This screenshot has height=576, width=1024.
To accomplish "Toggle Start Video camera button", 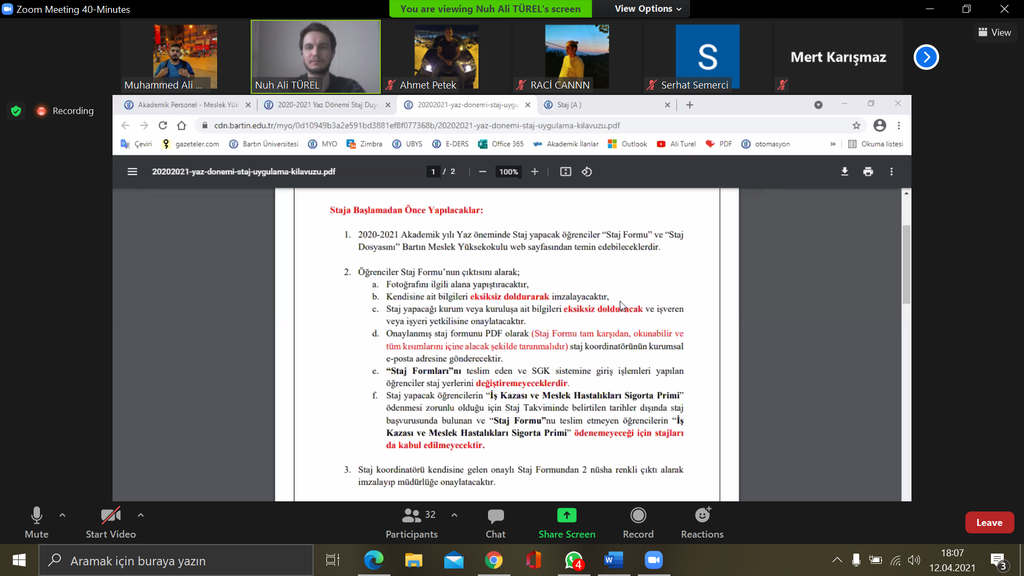I will click(x=110, y=522).
